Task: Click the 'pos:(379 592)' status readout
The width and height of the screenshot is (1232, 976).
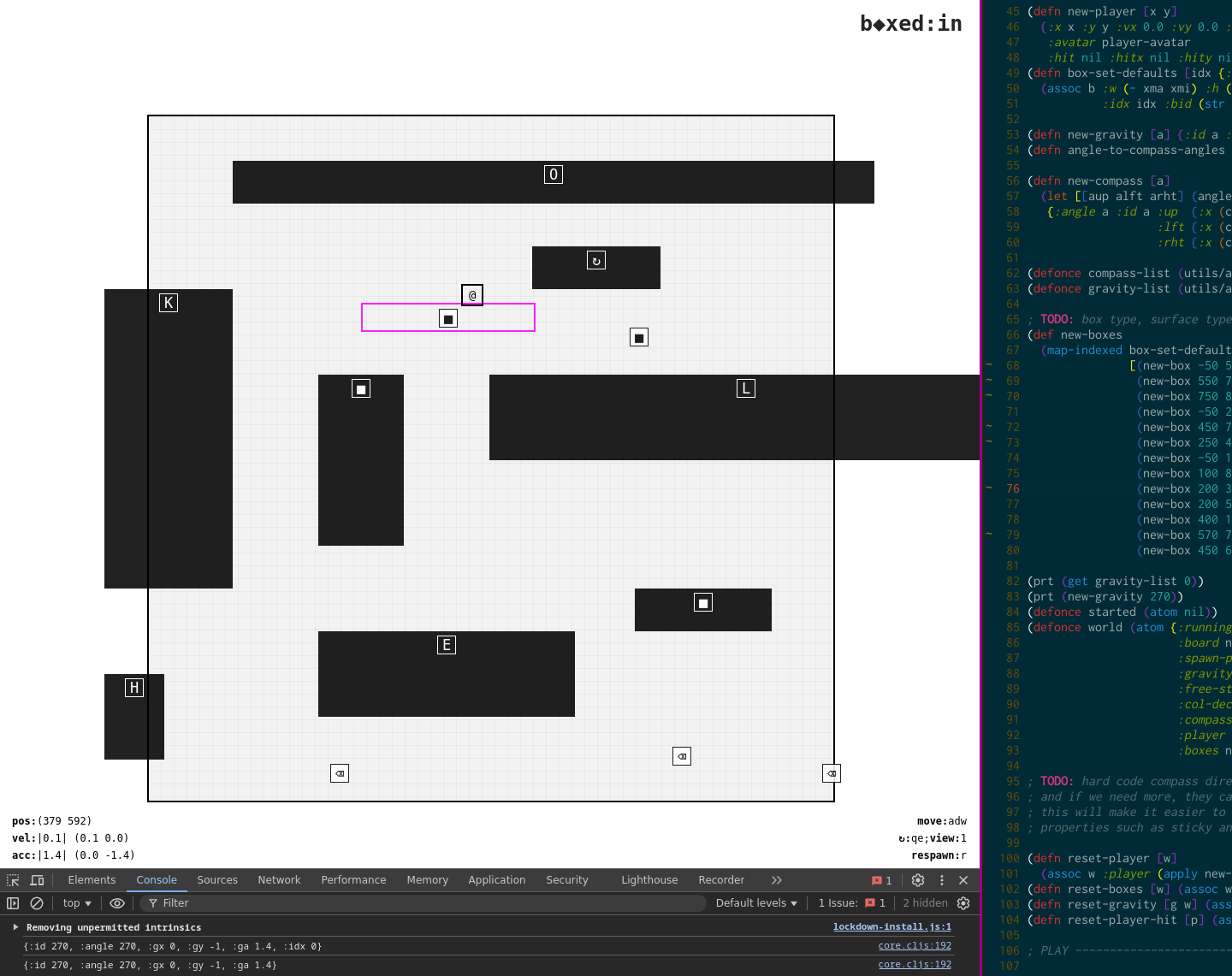Action: [x=51, y=821]
